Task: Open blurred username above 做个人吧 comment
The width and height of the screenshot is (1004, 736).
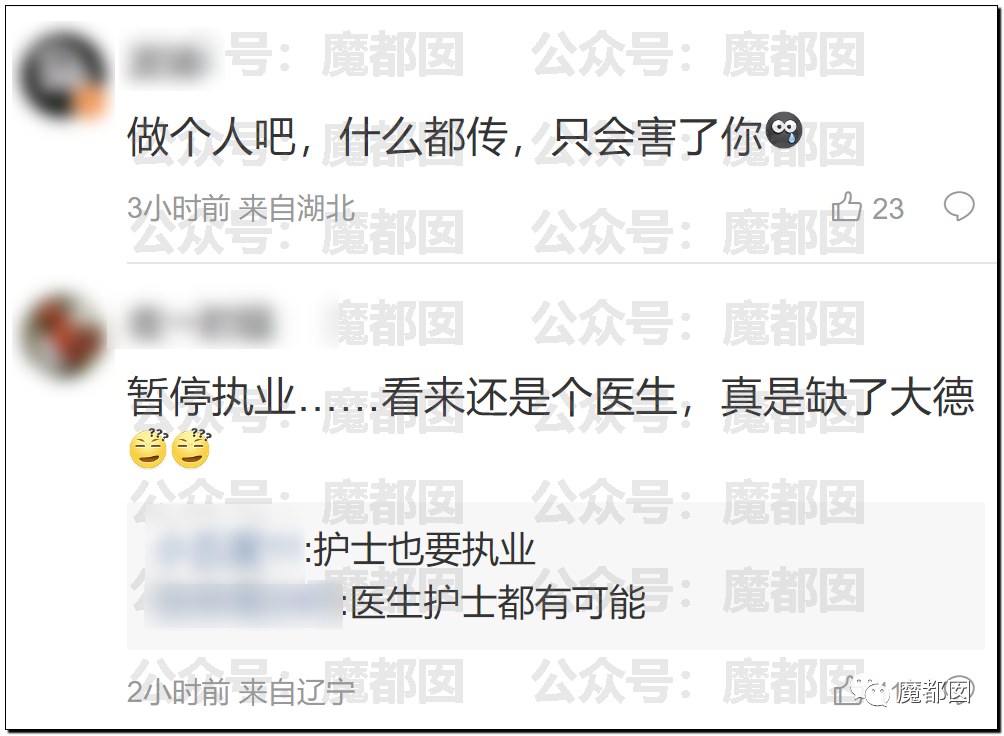Action: click(168, 62)
